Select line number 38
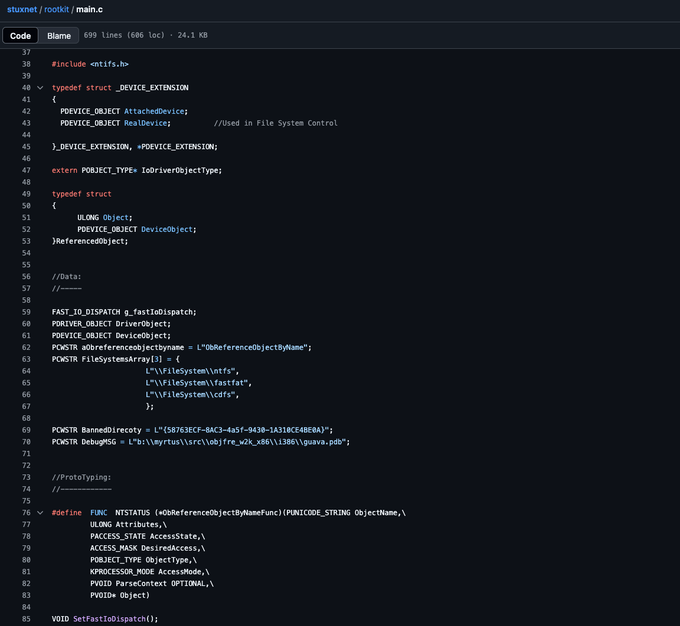680x626 pixels. (x=26, y=64)
